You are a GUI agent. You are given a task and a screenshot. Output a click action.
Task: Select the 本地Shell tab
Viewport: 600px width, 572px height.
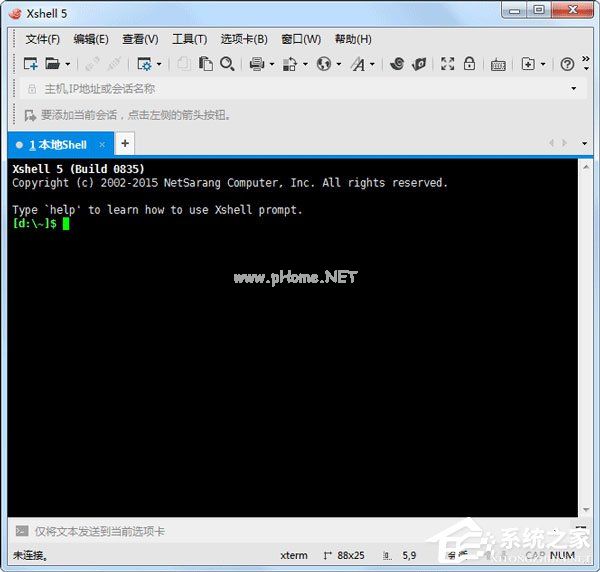click(57, 145)
